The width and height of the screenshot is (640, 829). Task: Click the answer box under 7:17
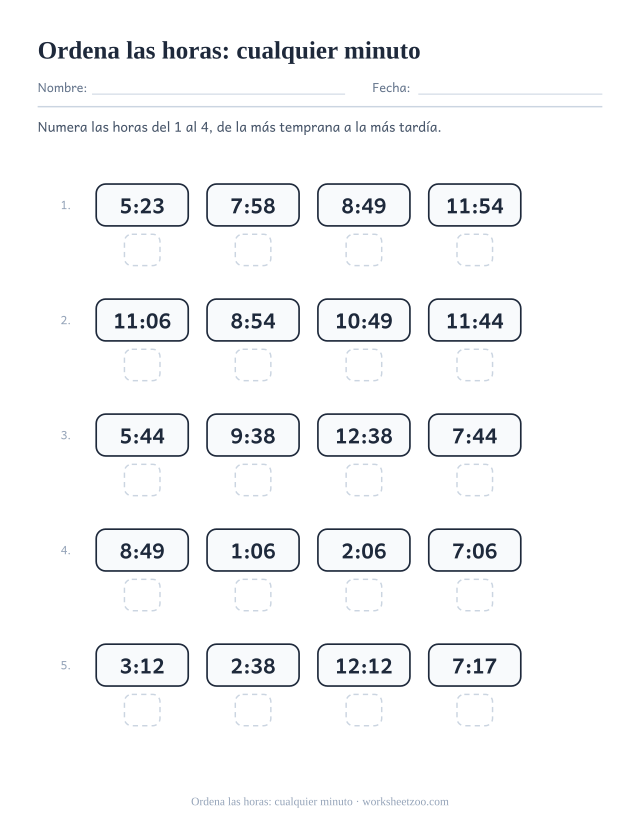coord(475,710)
